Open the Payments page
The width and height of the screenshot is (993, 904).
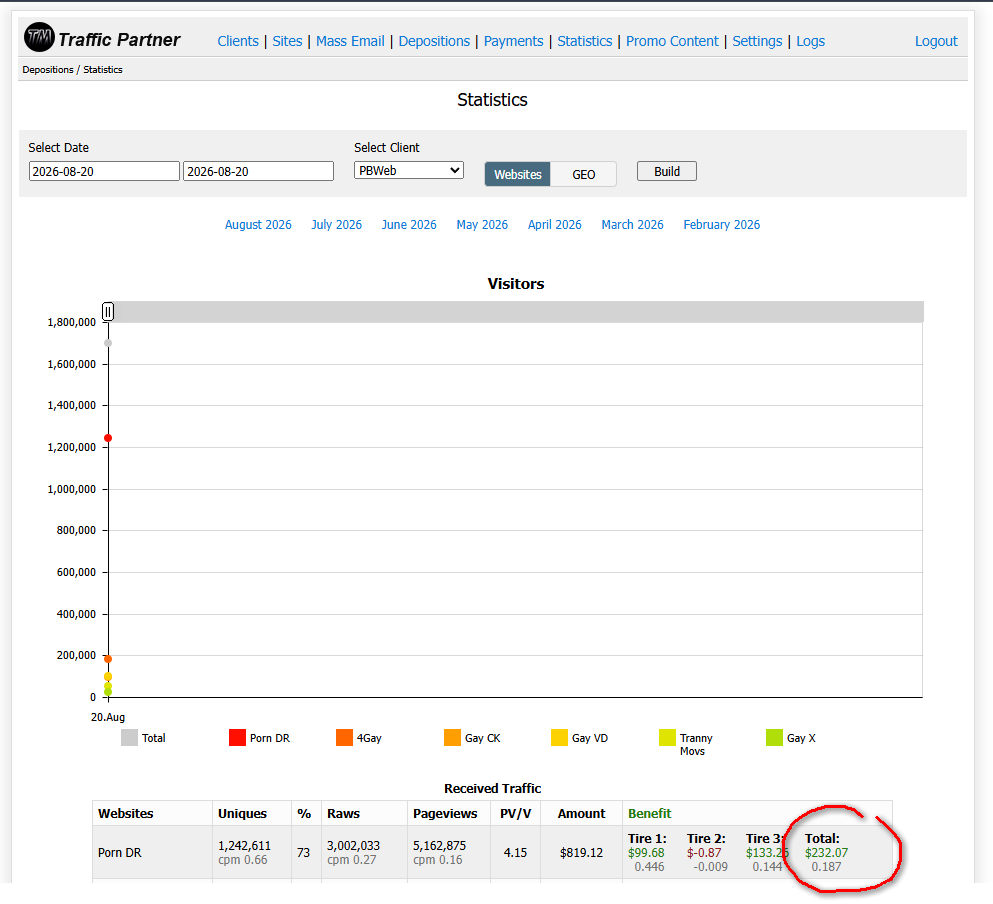pos(514,41)
